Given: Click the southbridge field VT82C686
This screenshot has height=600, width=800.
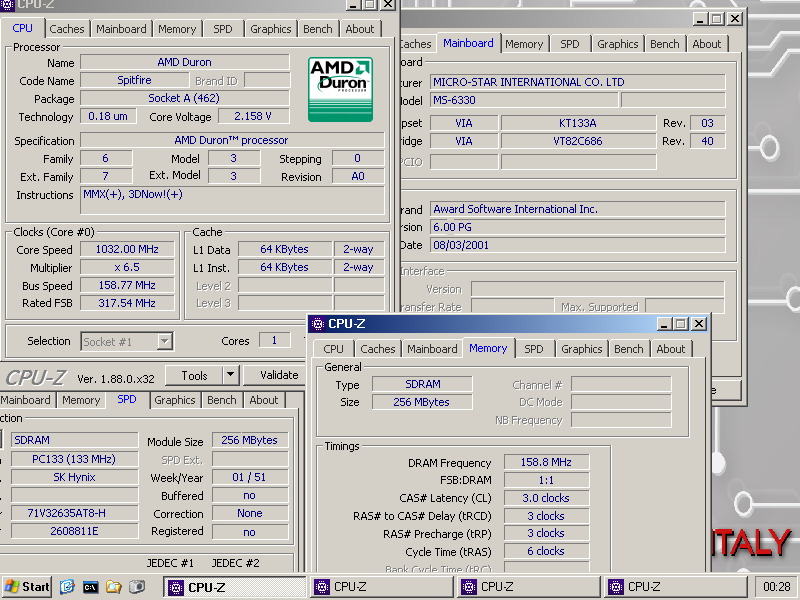Looking at the screenshot, I should pyautogui.click(x=578, y=141).
